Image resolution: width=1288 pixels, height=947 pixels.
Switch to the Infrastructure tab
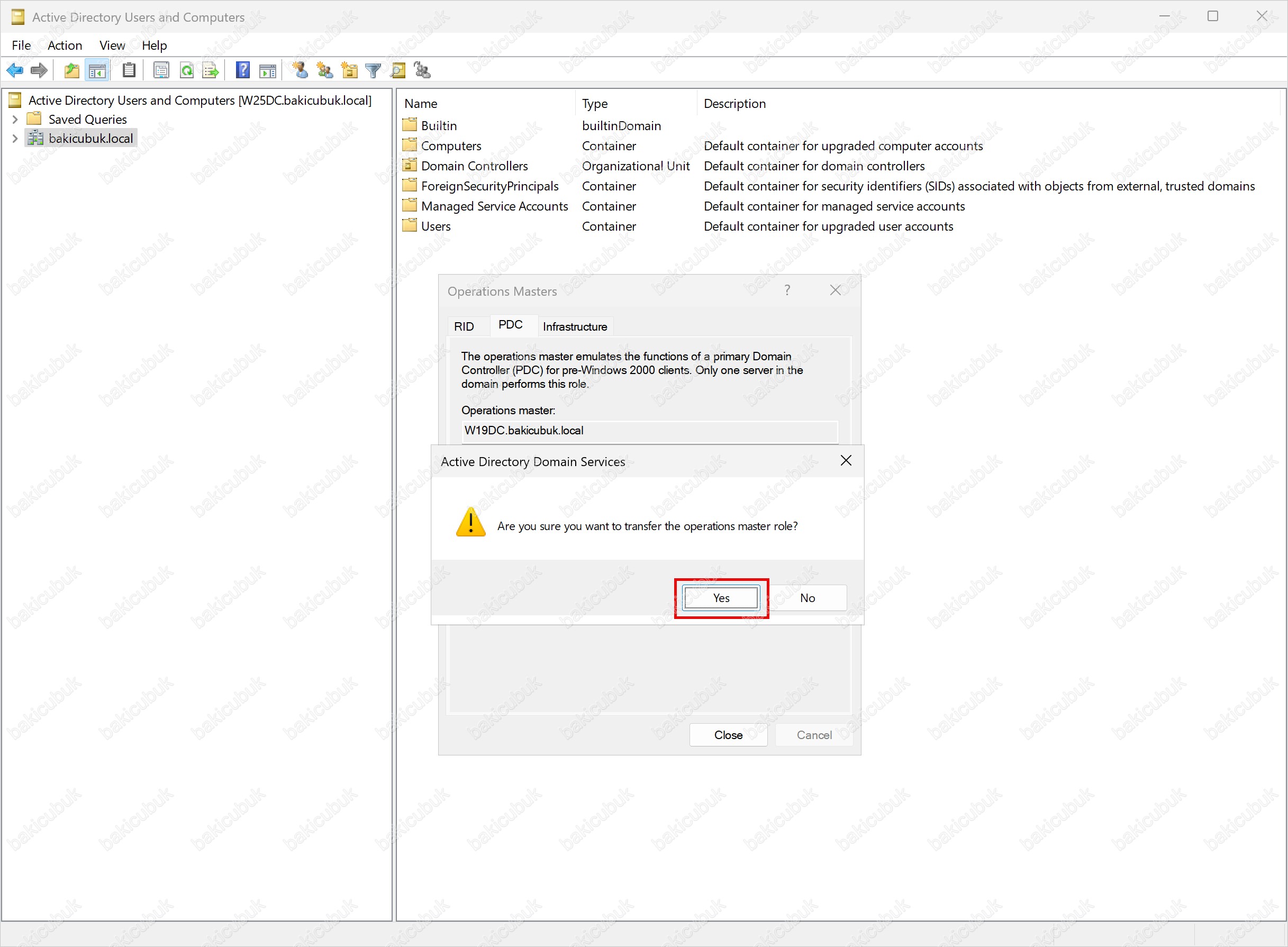[575, 326]
